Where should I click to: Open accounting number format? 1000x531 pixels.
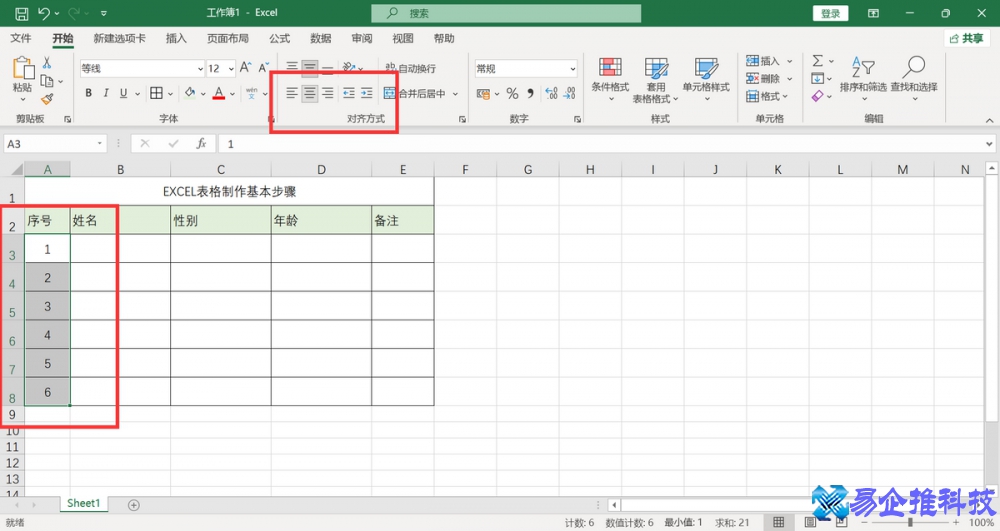click(483, 94)
